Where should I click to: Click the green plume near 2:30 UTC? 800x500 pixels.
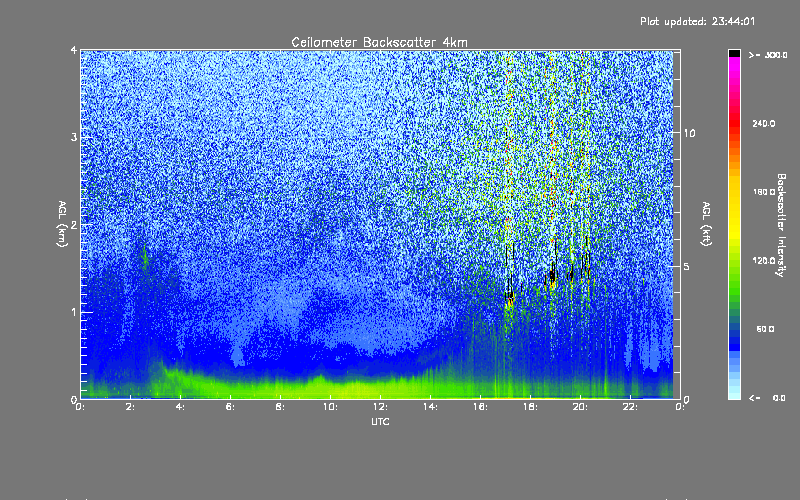(145, 258)
